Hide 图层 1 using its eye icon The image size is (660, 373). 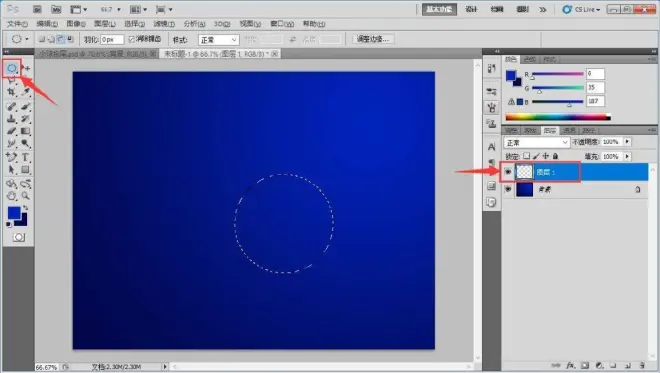(508, 172)
